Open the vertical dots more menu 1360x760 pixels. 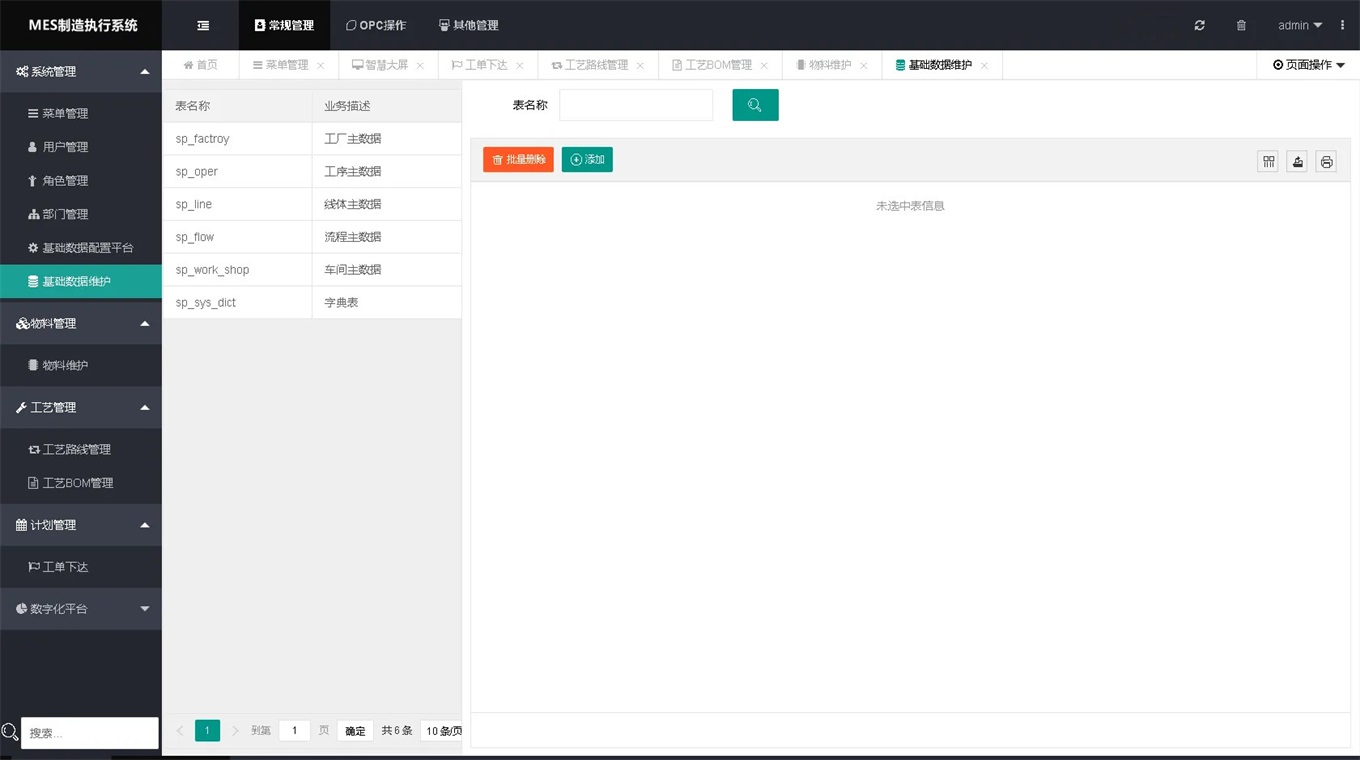(x=1342, y=25)
